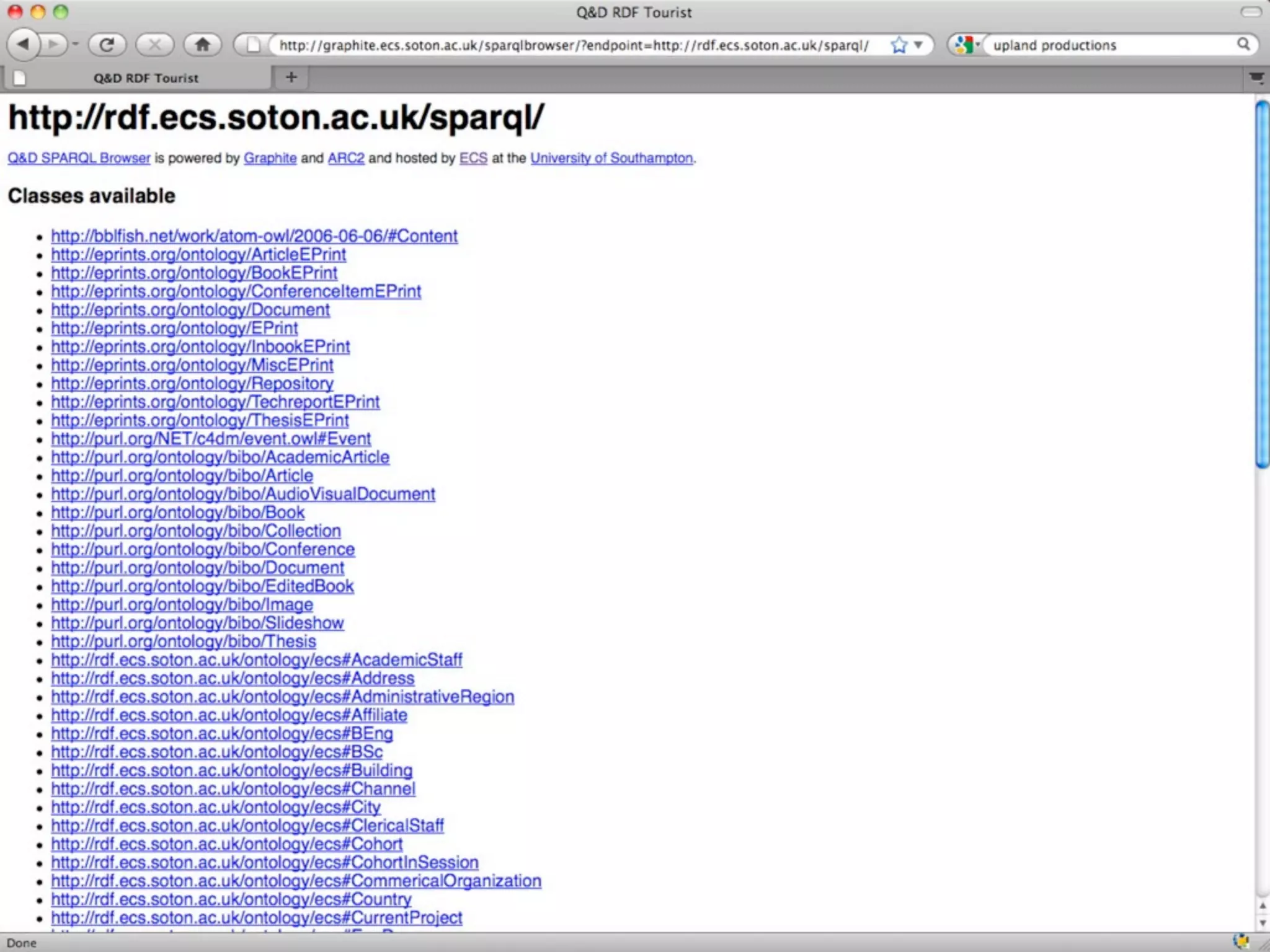The image size is (1270, 952).
Task: Go to Home page icon
Action: pos(202,45)
